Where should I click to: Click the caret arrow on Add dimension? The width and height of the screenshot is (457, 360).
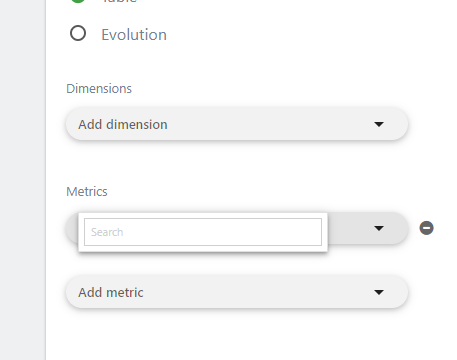pyautogui.click(x=379, y=124)
